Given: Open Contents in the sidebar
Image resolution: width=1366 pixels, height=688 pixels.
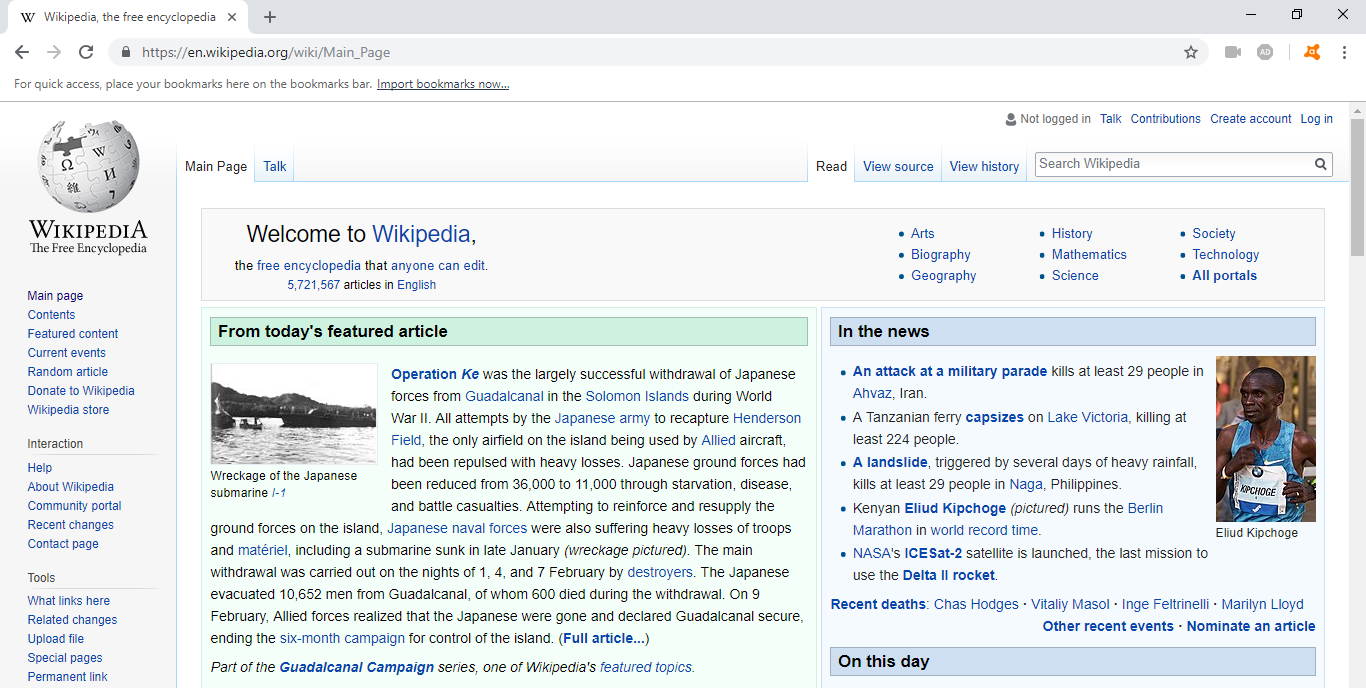Looking at the screenshot, I should [x=51, y=315].
